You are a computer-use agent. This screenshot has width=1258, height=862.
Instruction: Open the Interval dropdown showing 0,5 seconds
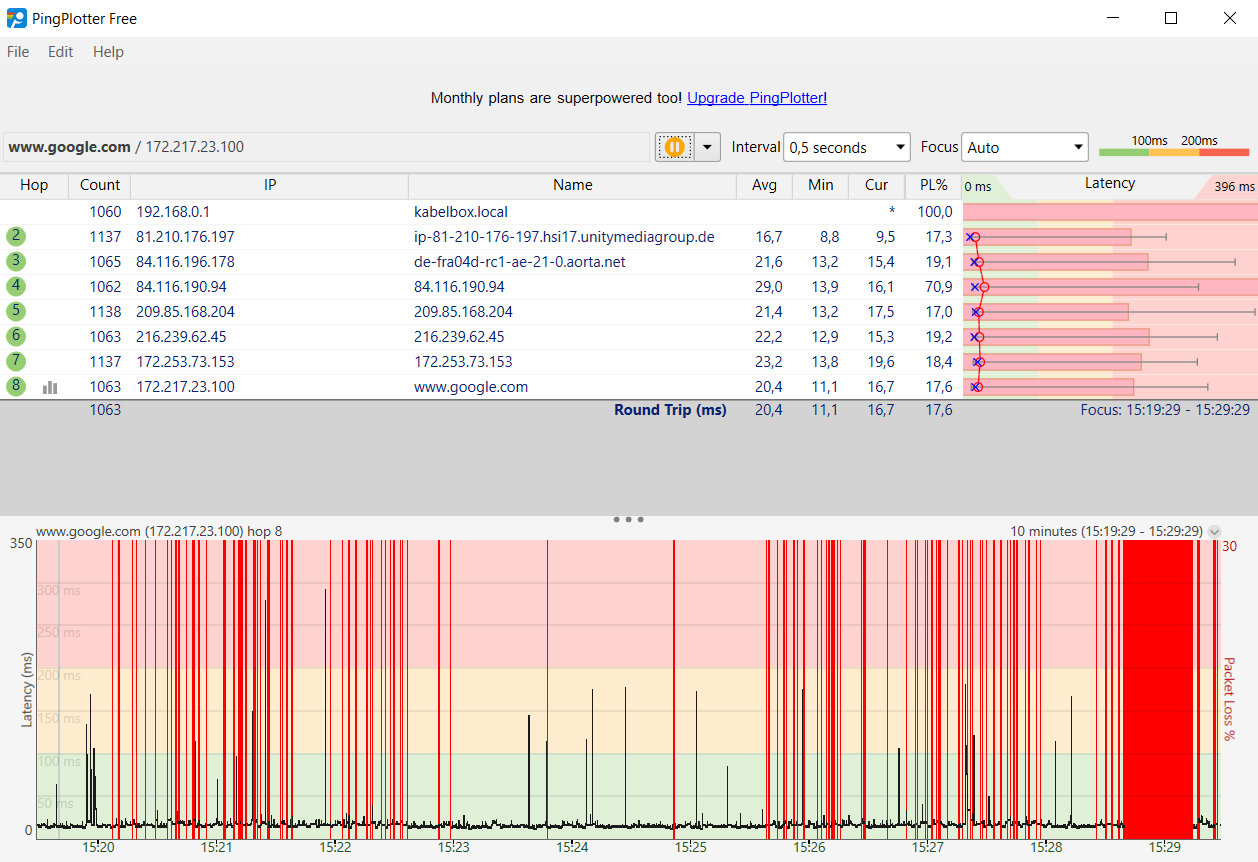pos(846,147)
